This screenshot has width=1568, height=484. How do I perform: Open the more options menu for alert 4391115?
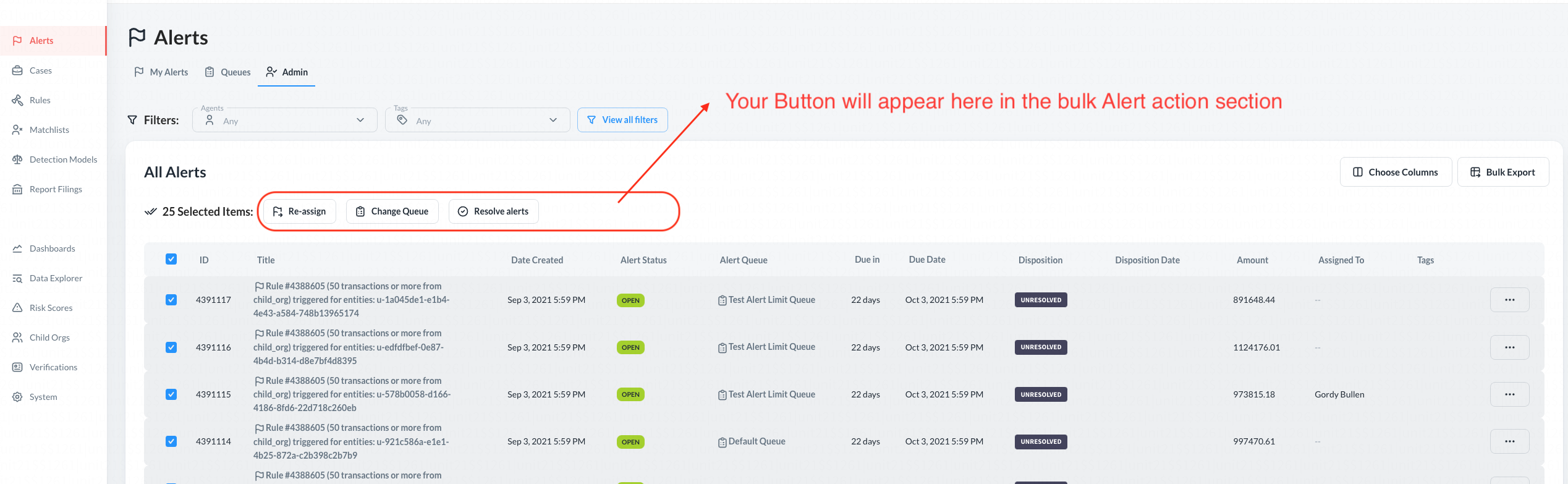[x=1510, y=394]
